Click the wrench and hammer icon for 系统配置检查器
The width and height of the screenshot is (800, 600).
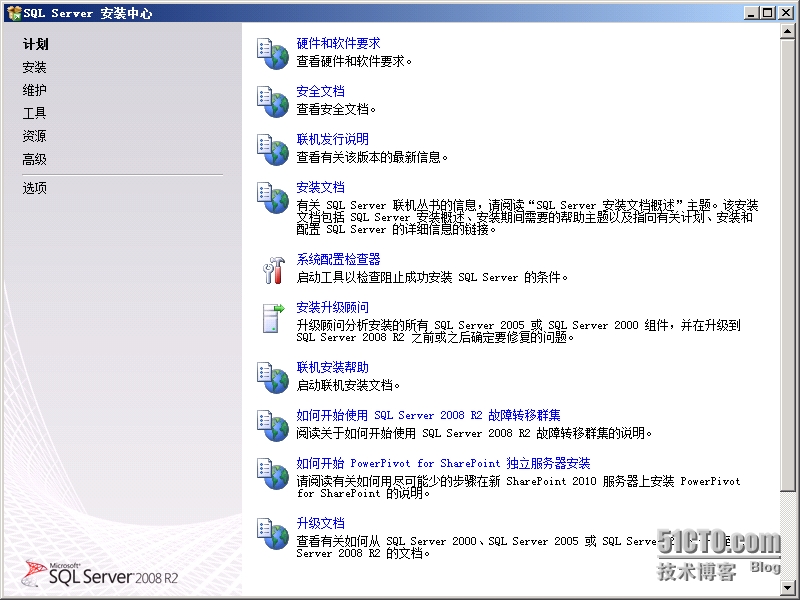point(273,270)
